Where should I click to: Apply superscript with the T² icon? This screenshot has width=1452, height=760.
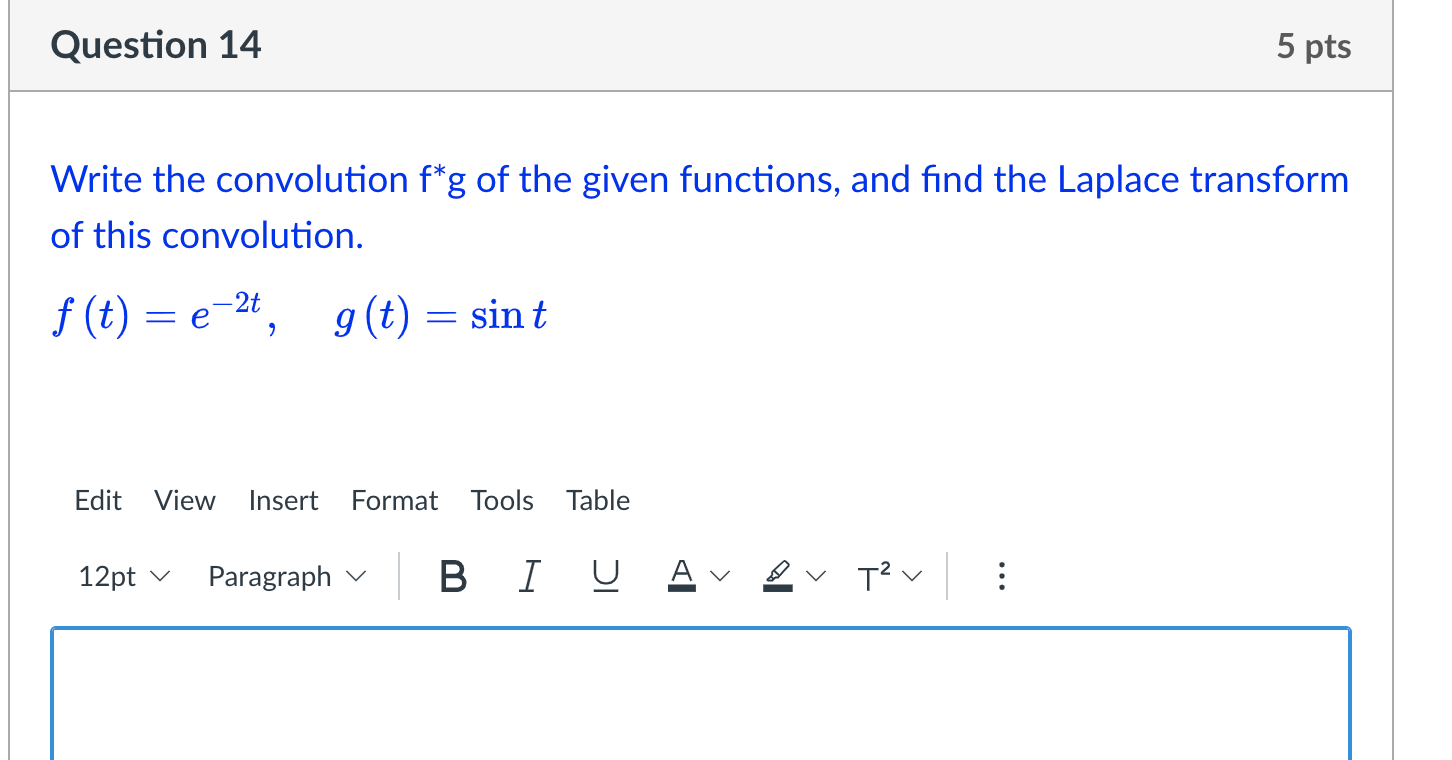(872, 576)
